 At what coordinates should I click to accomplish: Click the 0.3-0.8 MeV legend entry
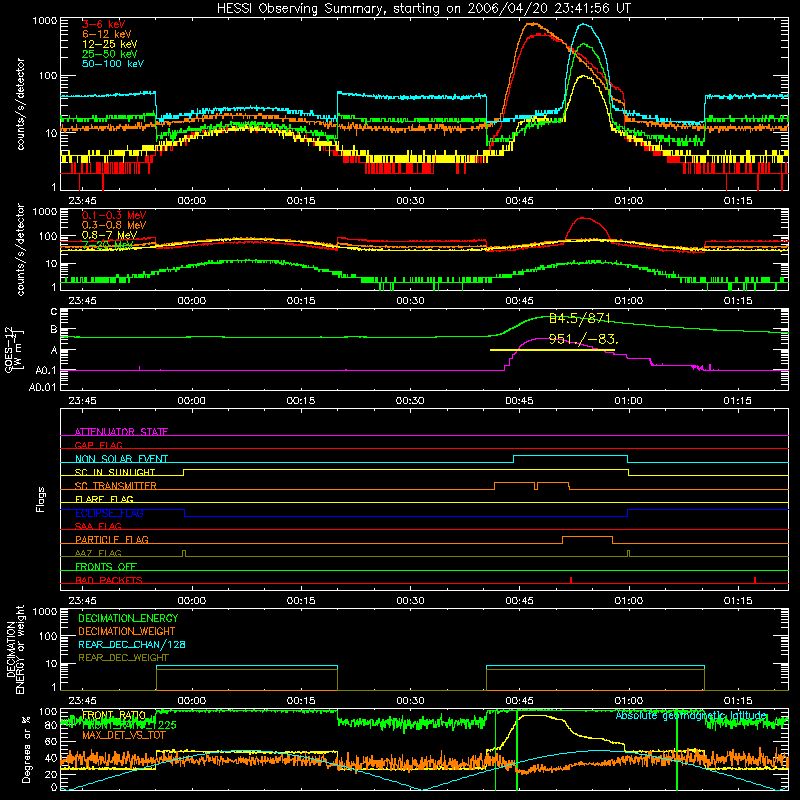(114, 225)
